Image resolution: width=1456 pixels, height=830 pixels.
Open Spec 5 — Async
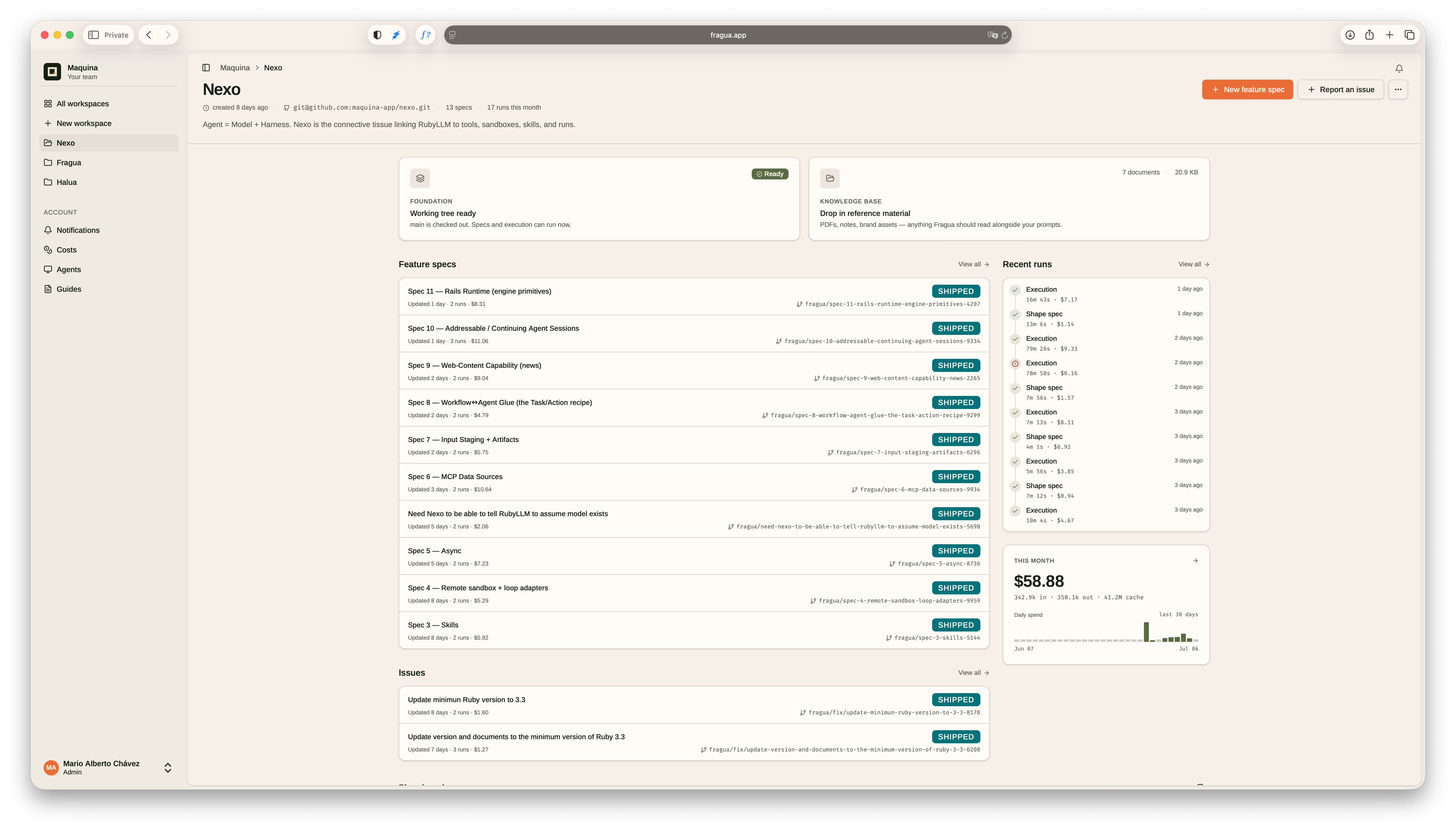(x=693, y=556)
